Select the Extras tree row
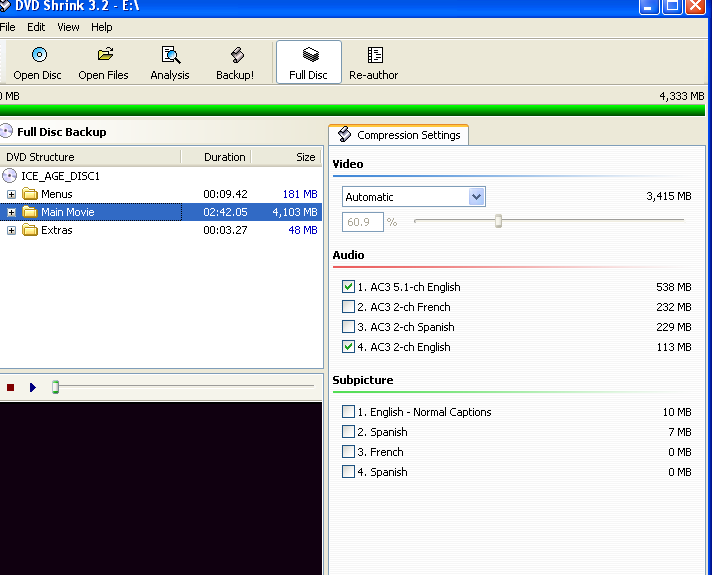 point(161,230)
